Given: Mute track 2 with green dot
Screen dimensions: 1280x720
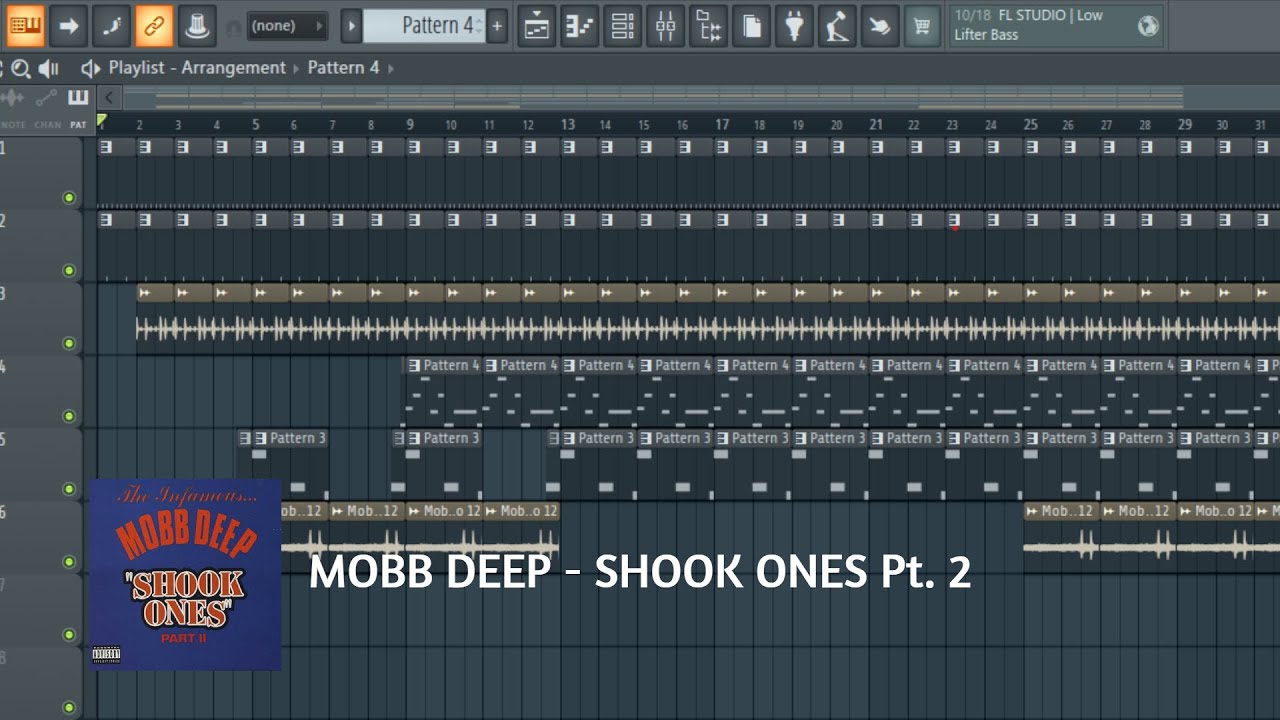Looking at the screenshot, I should (69, 270).
